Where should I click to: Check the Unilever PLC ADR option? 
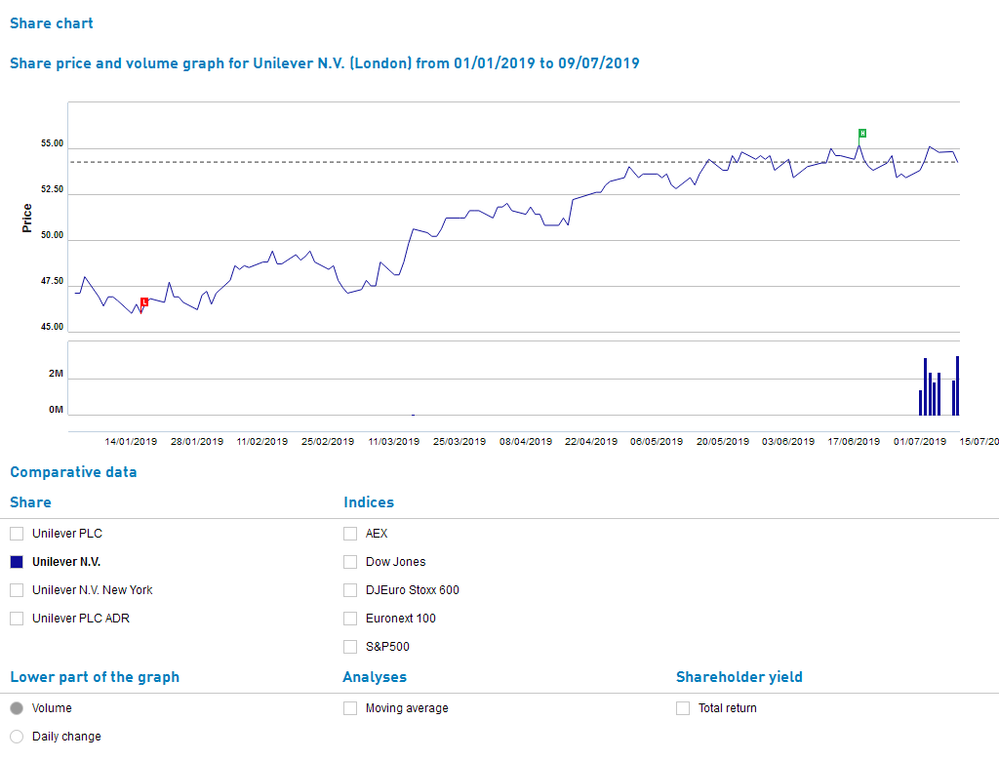click(x=16, y=618)
